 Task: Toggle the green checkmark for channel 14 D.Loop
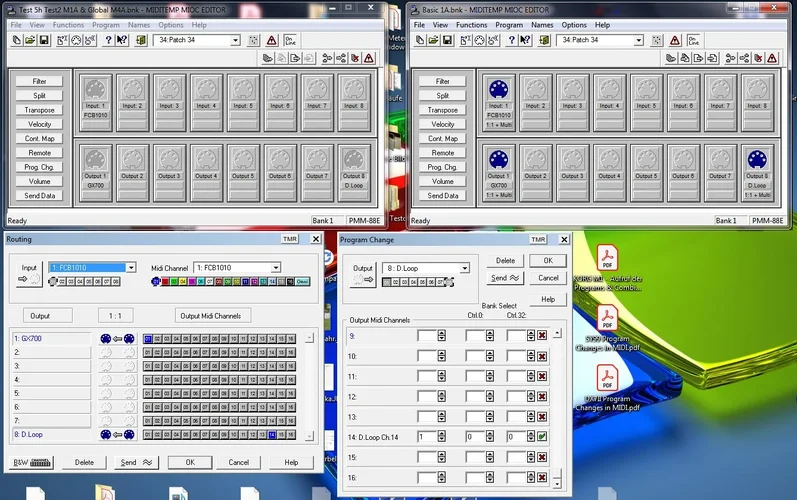[x=541, y=437]
